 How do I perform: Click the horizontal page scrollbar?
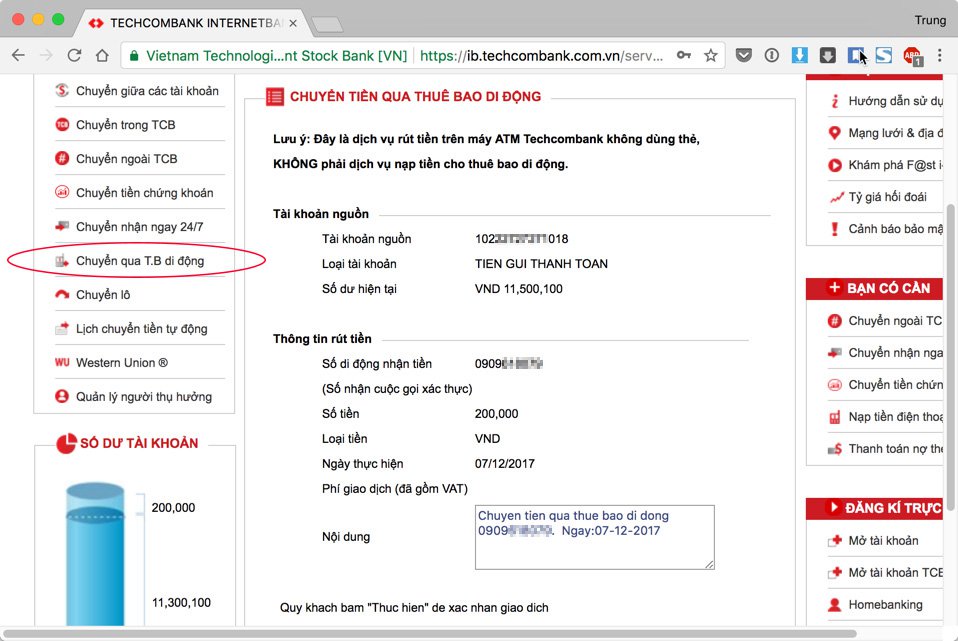coord(430,633)
